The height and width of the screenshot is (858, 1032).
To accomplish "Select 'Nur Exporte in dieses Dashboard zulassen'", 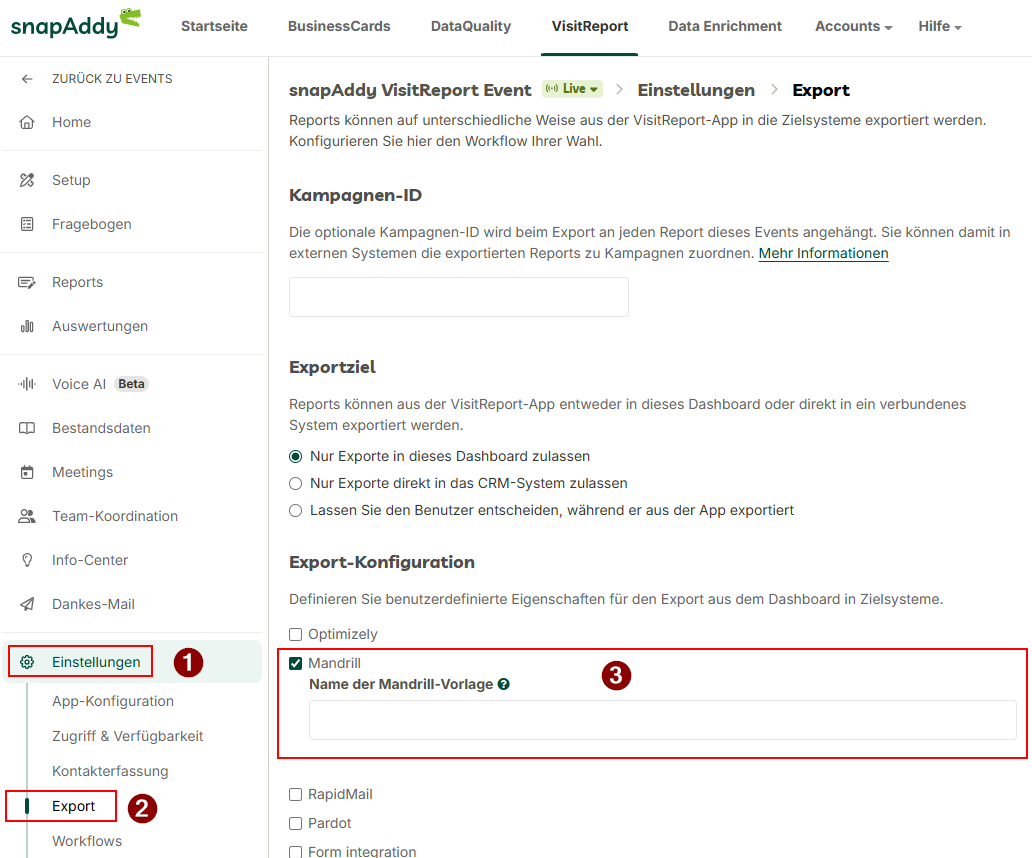I will [x=296, y=457].
